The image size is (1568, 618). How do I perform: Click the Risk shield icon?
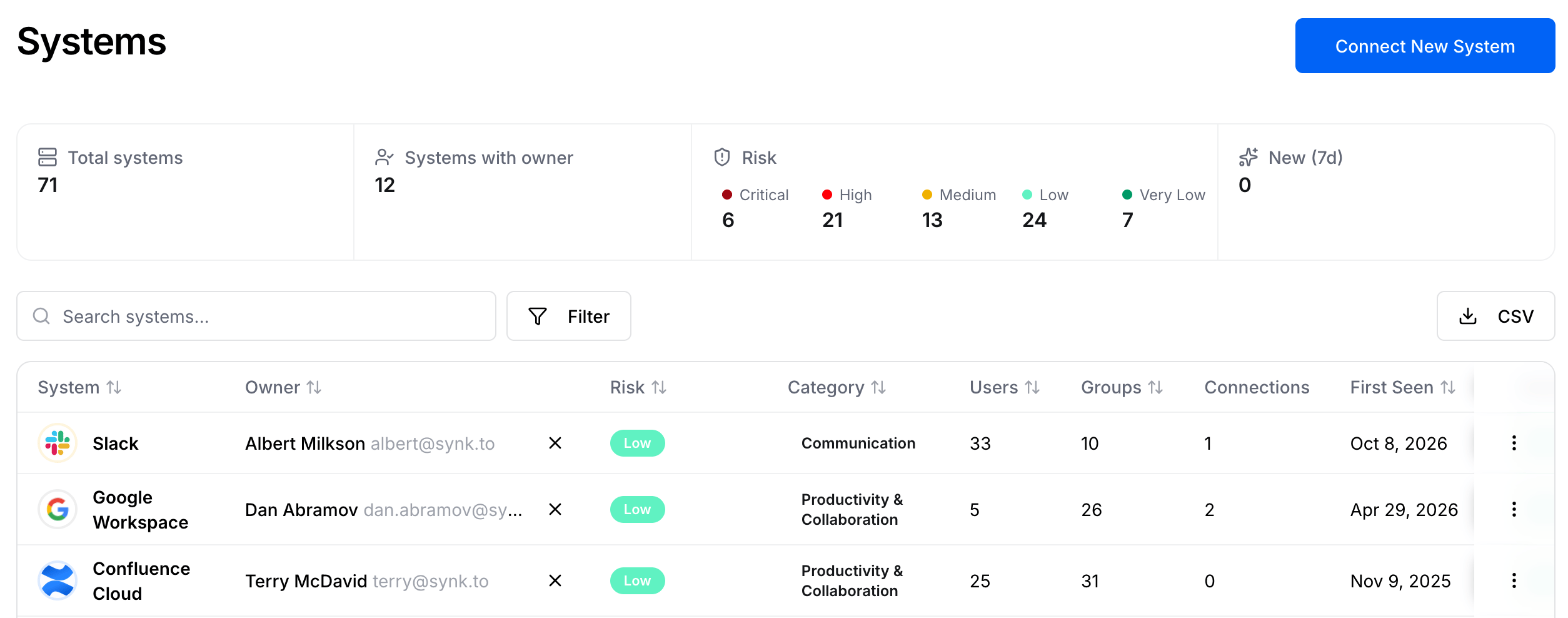click(x=722, y=157)
